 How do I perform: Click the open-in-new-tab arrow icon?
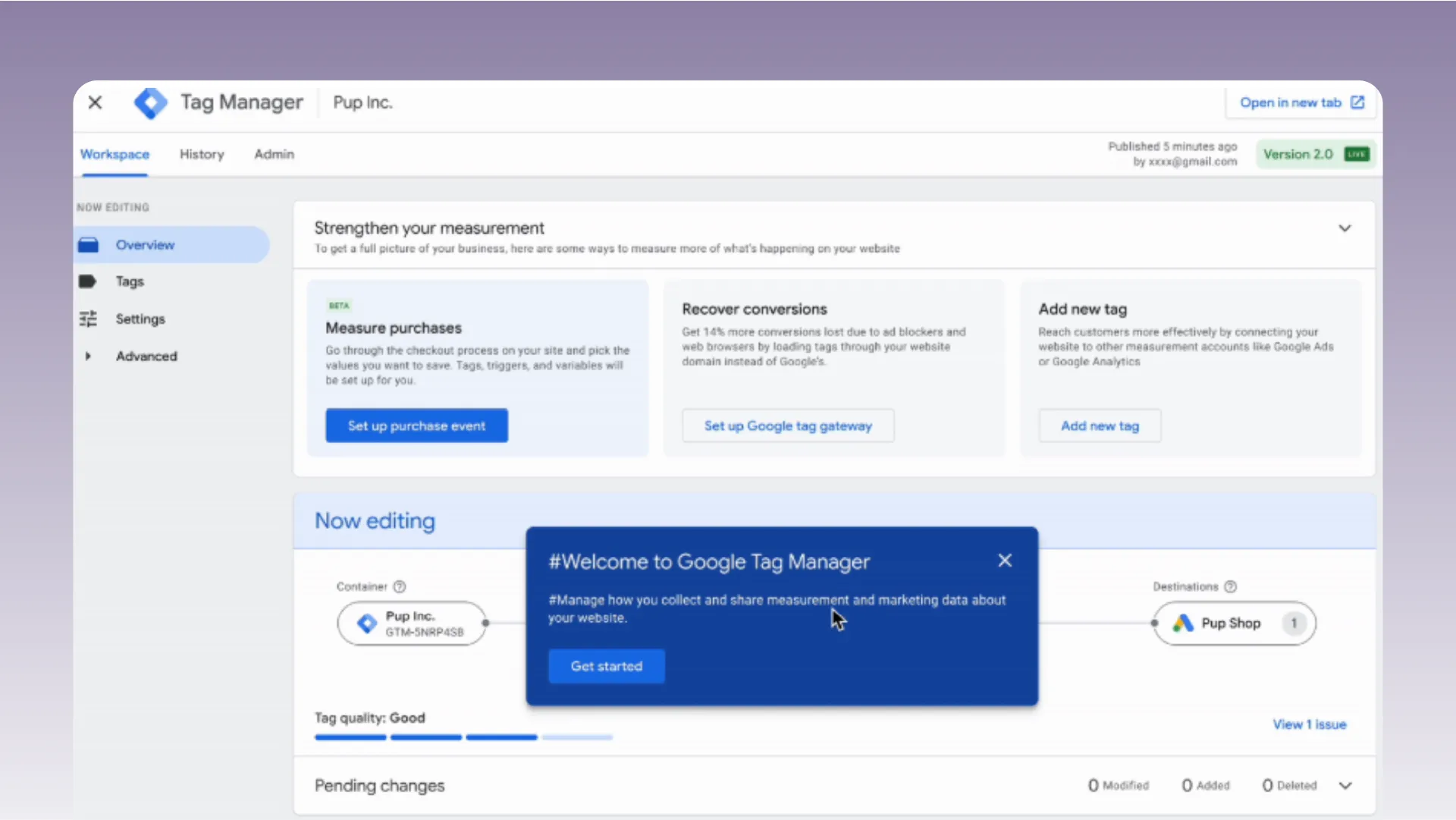[1357, 102]
